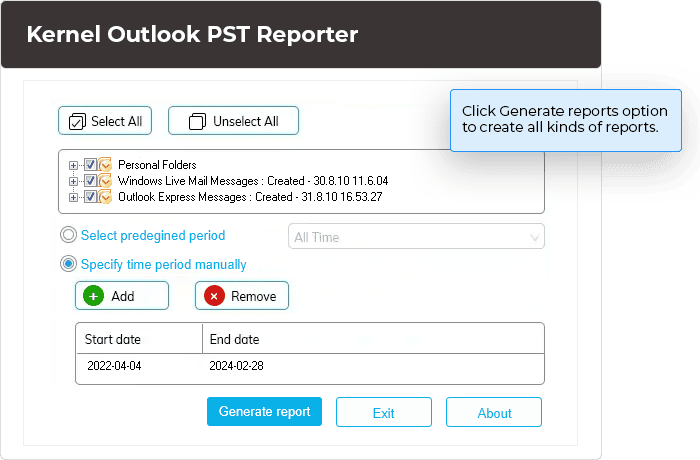Select the 2022-04-04 start date cell
Screen dimensions: 700x460
pos(114,366)
